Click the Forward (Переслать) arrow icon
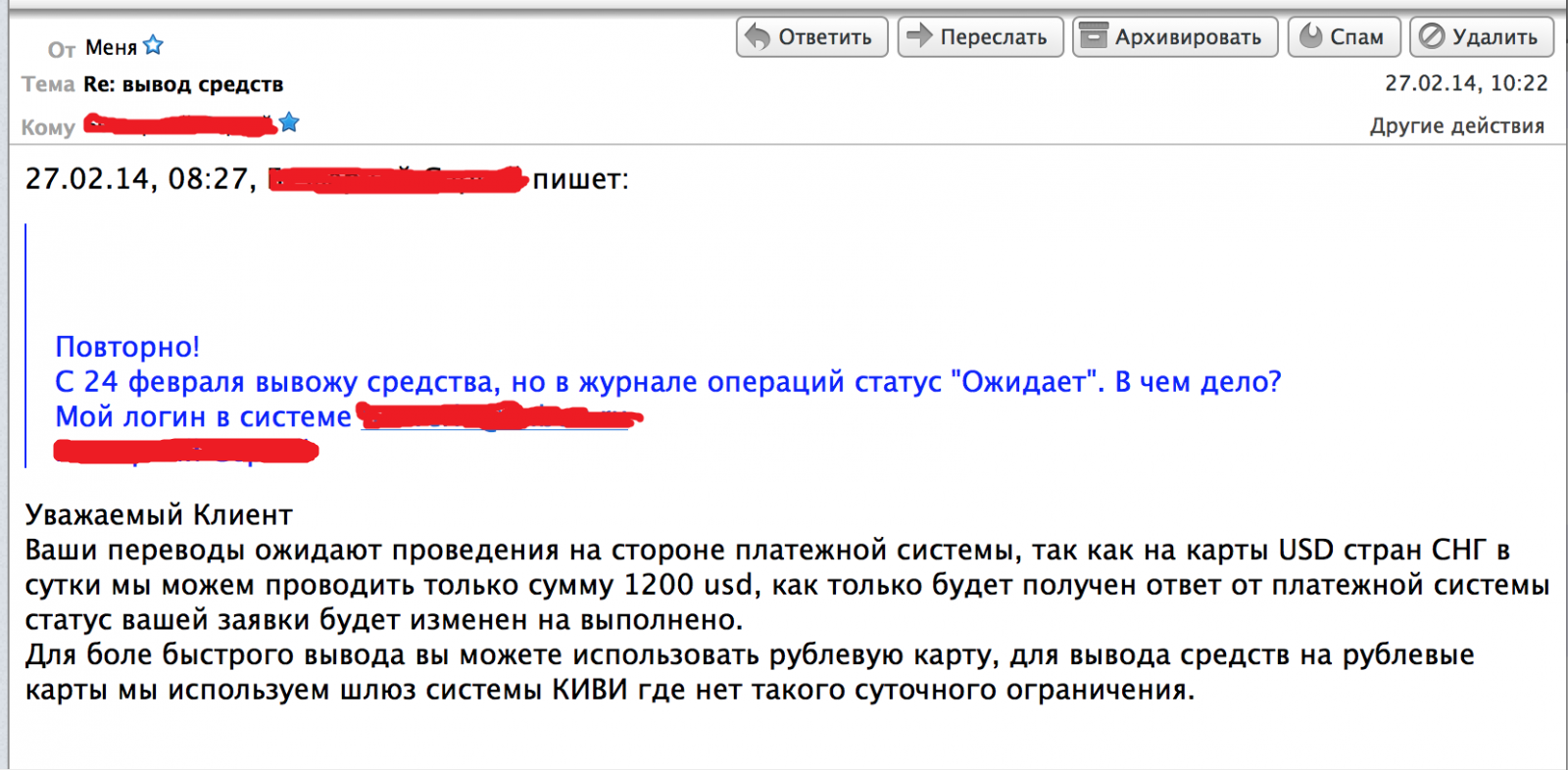 [918, 37]
